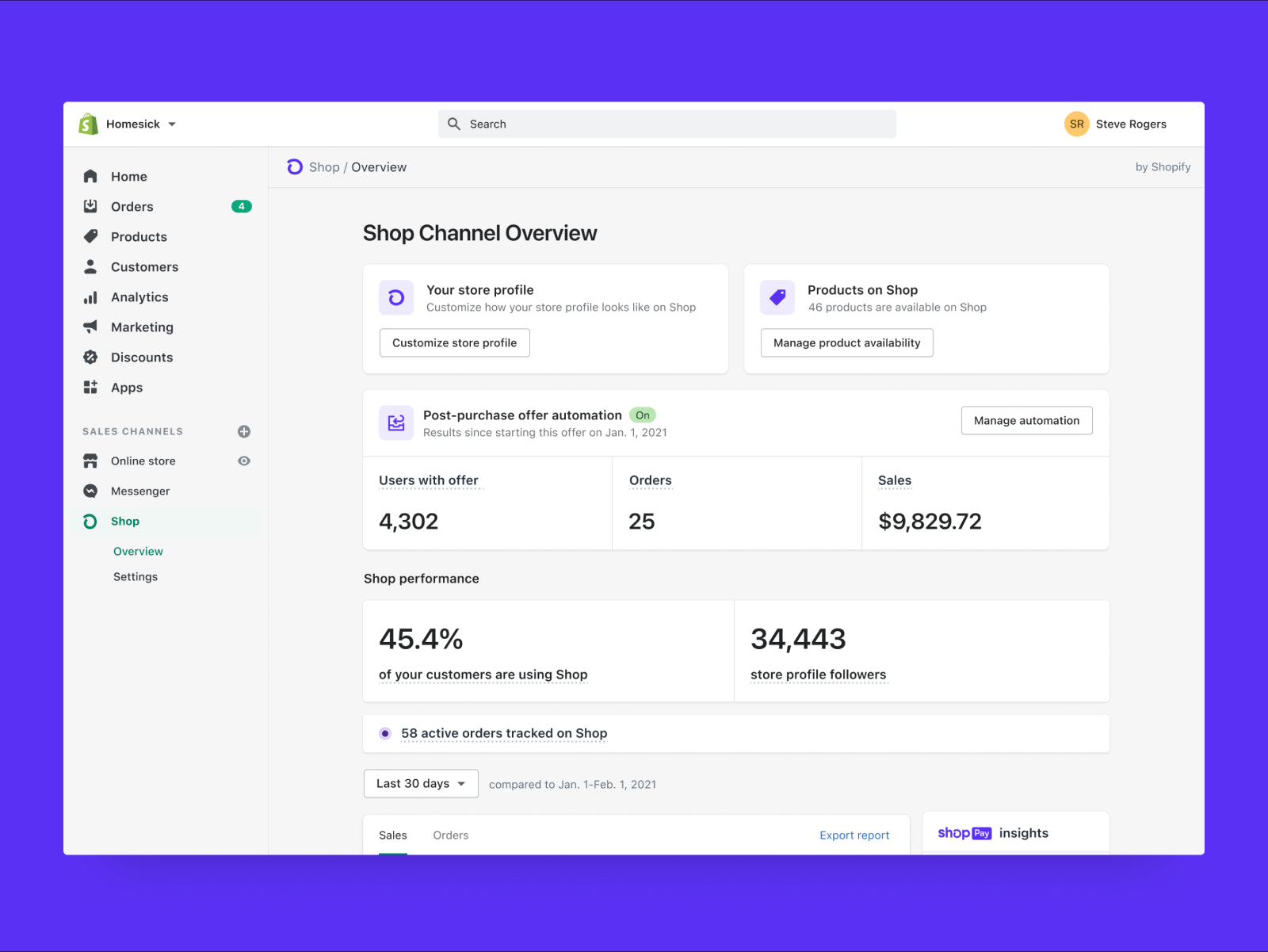This screenshot has height=952, width=1268.
Task: Open Marketing megaphone icon
Action: 91,327
